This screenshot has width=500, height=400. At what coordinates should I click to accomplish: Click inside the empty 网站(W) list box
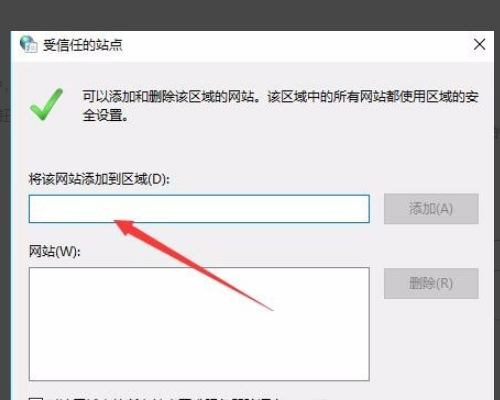pos(199,324)
